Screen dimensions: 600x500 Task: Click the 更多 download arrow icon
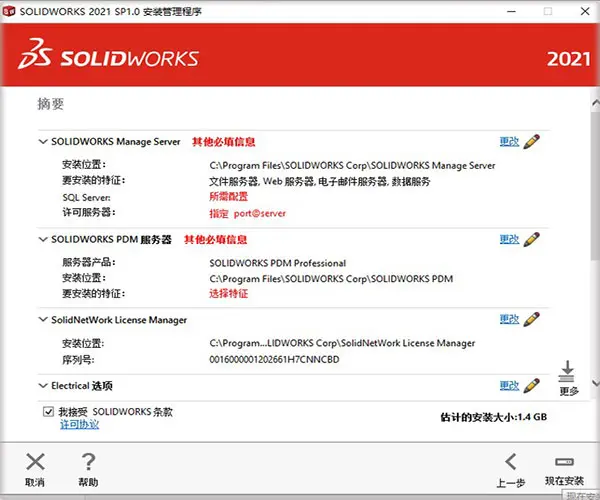(567, 371)
